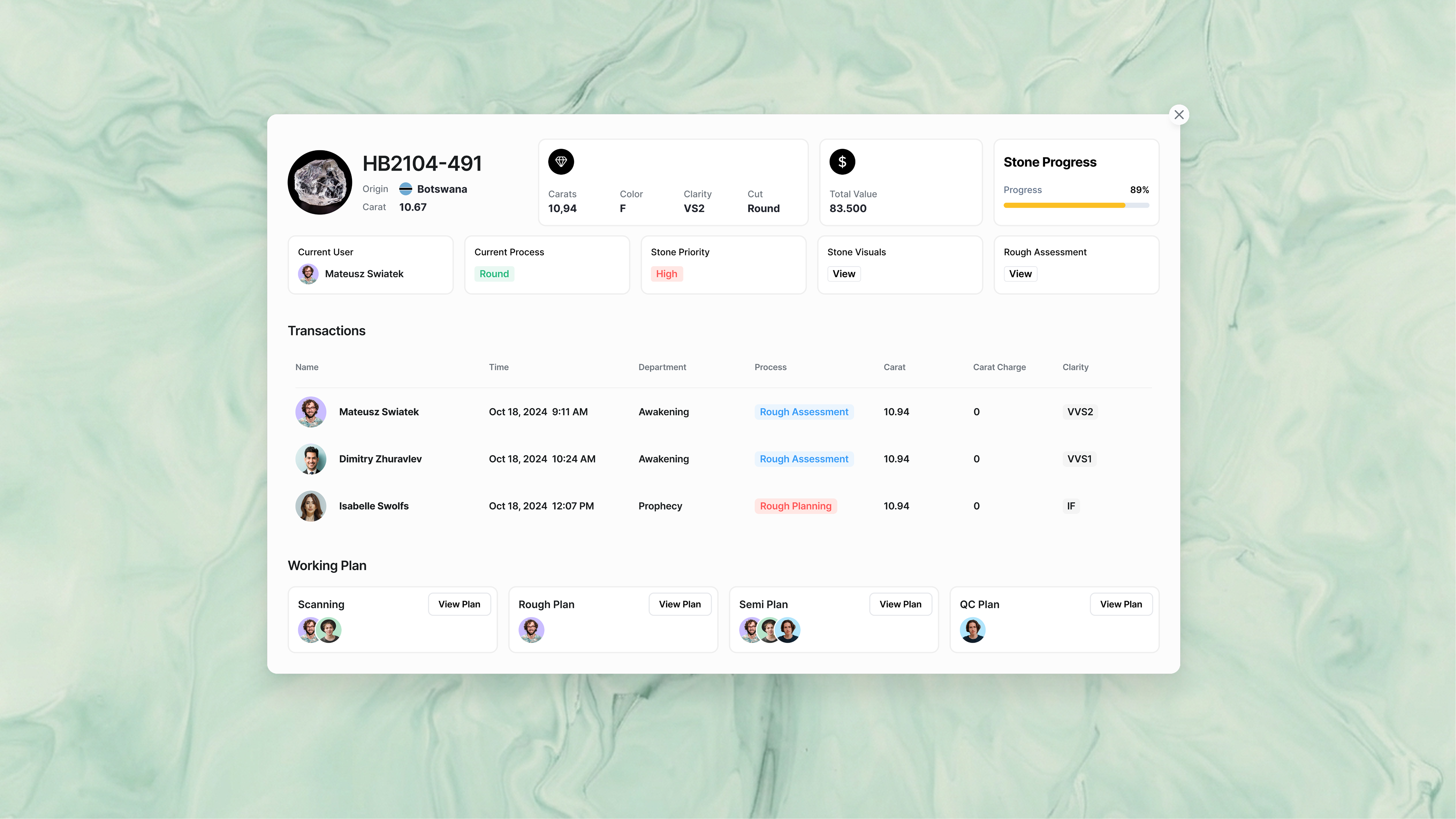
Task: Click the Time column header
Action: point(499,367)
